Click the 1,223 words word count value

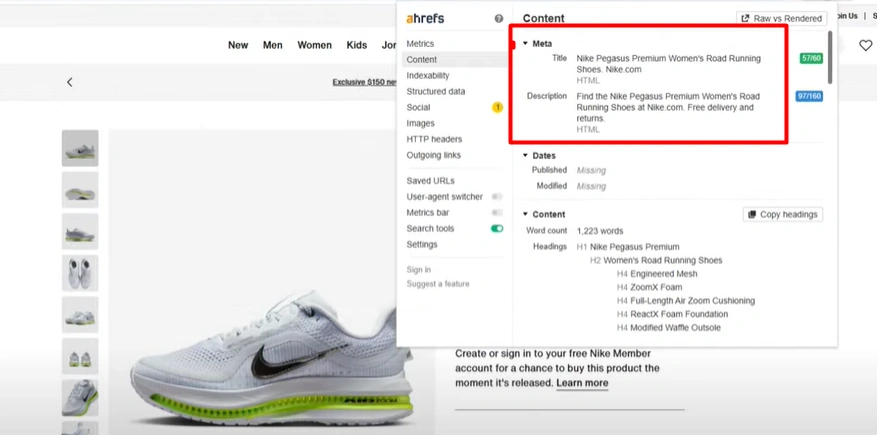[600, 231]
